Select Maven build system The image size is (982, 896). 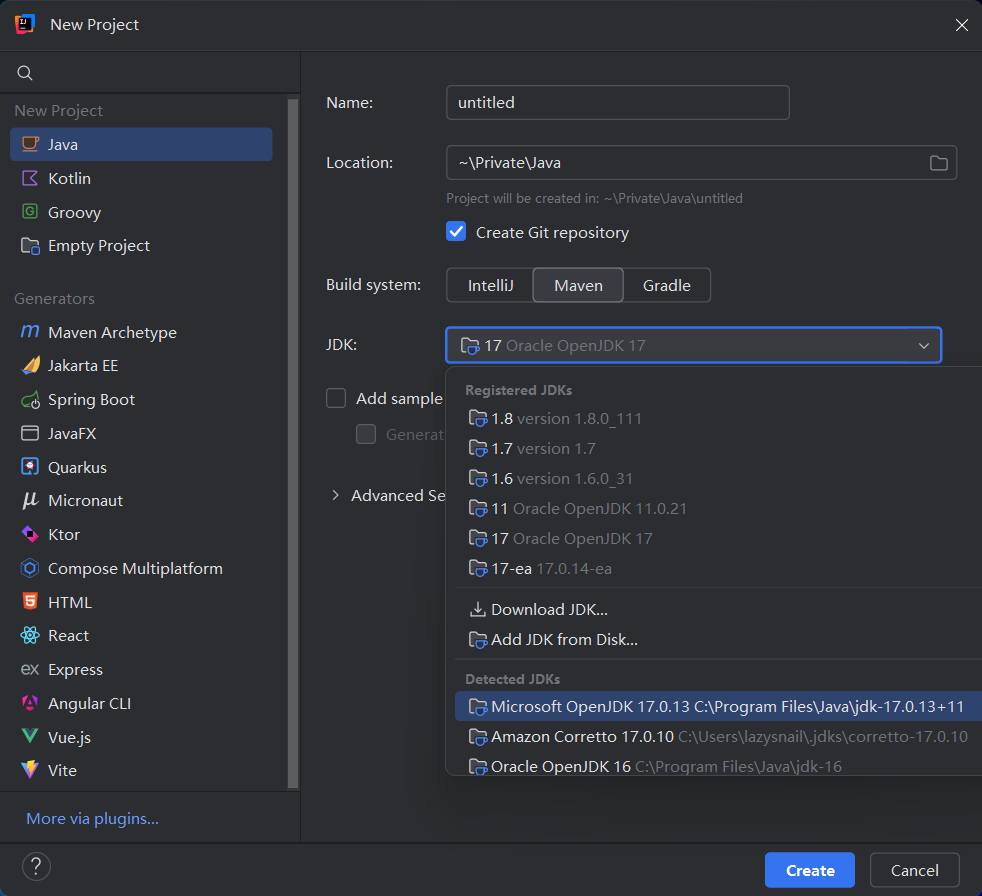tap(578, 286)
